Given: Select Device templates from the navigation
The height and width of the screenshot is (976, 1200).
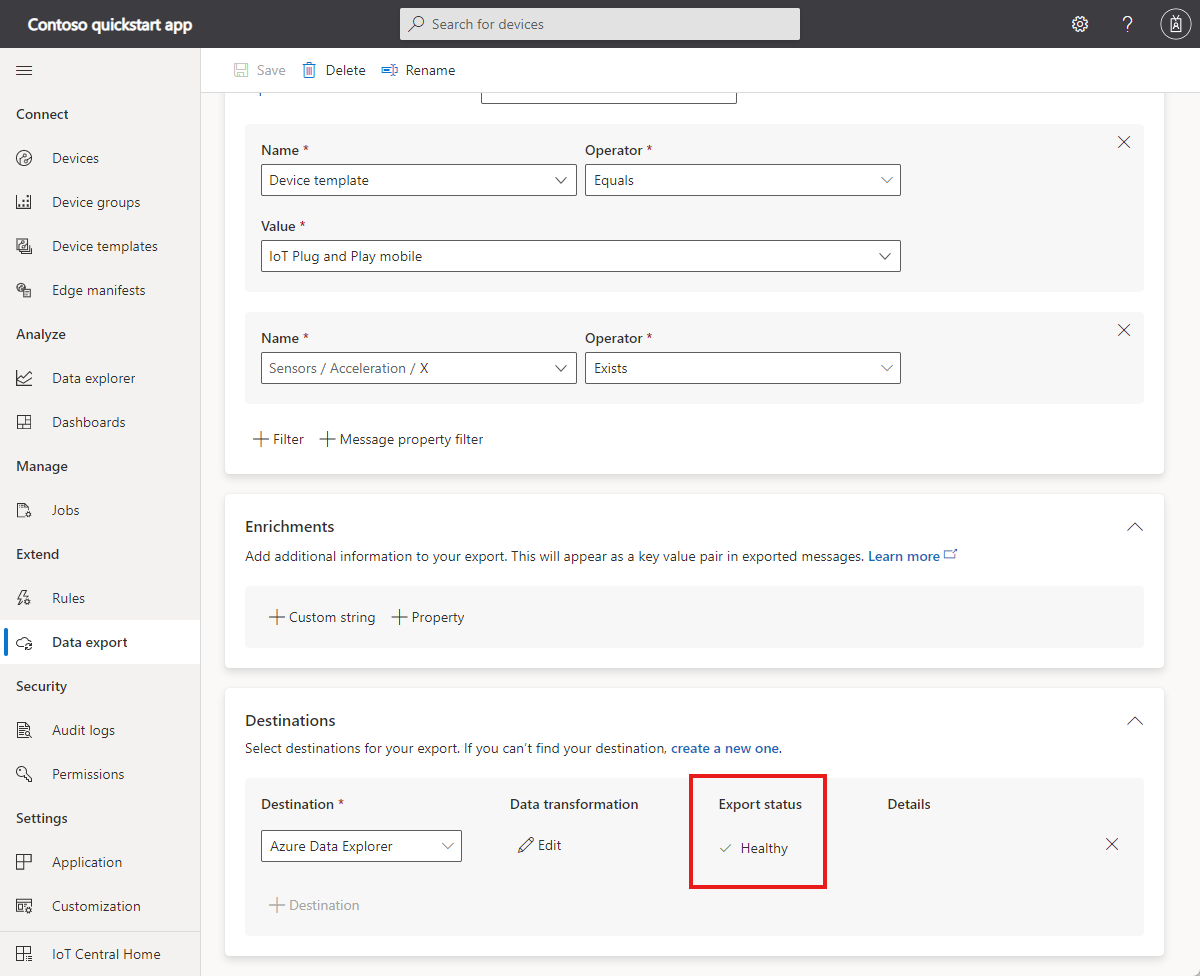Looking at the screenshot, I should click(x=105, y=245).
